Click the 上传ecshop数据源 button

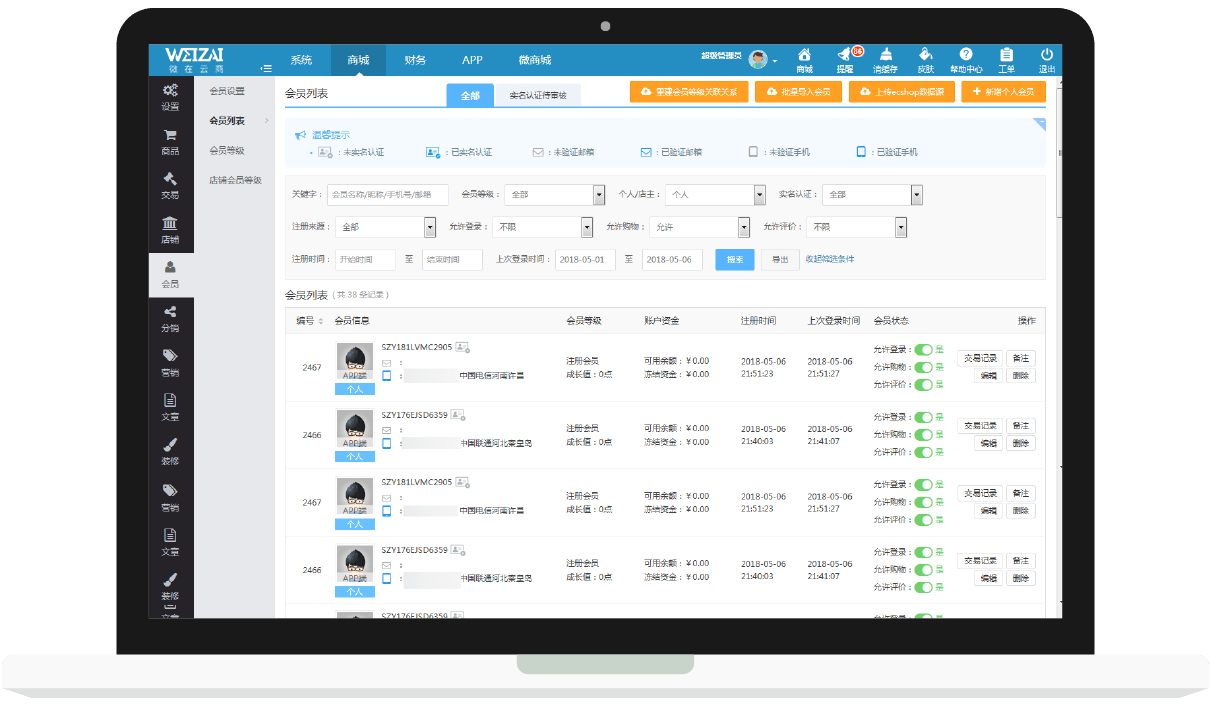point(902,91)
